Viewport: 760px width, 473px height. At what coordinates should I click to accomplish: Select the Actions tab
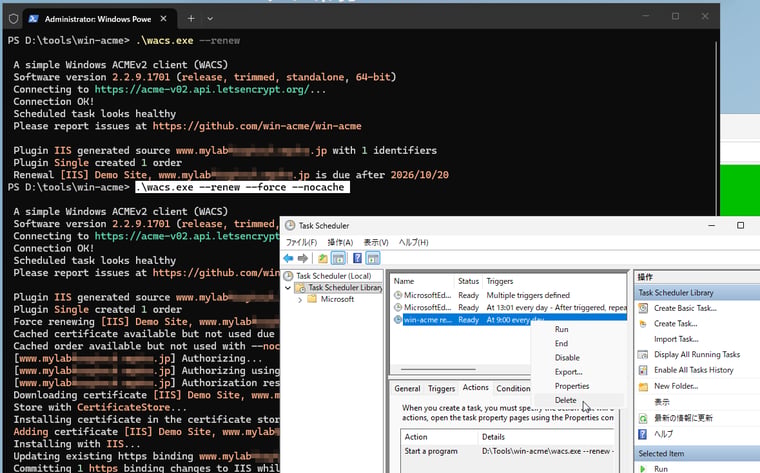(475, 388)
